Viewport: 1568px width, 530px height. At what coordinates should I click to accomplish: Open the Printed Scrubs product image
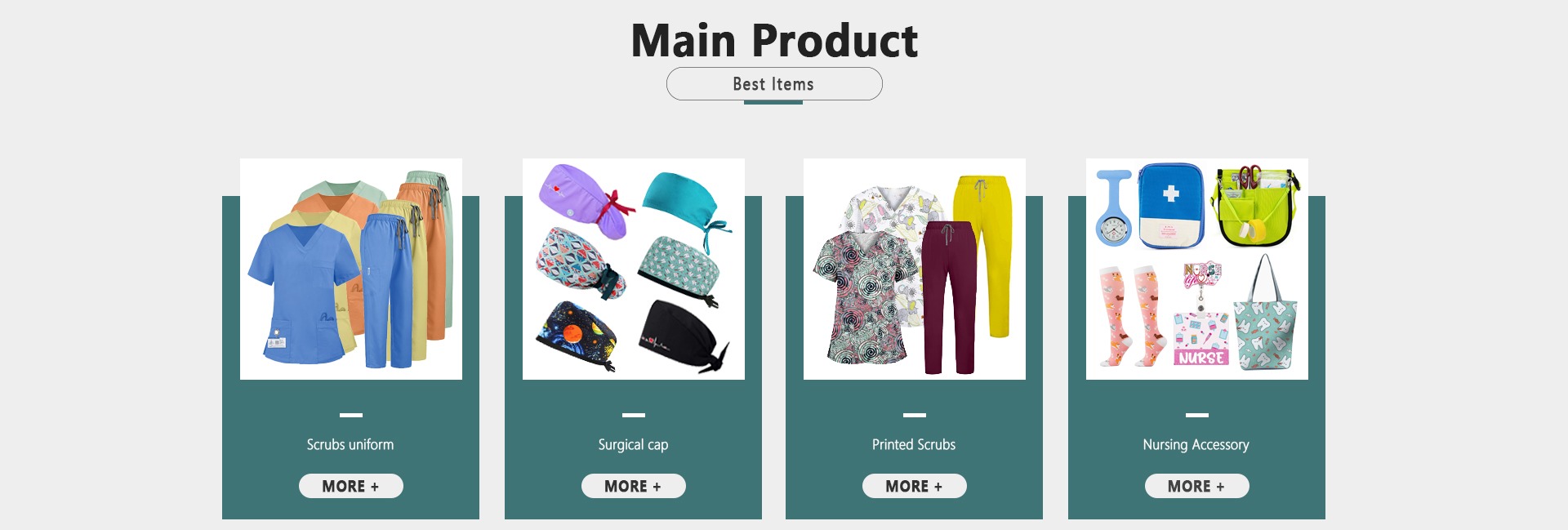915,269
